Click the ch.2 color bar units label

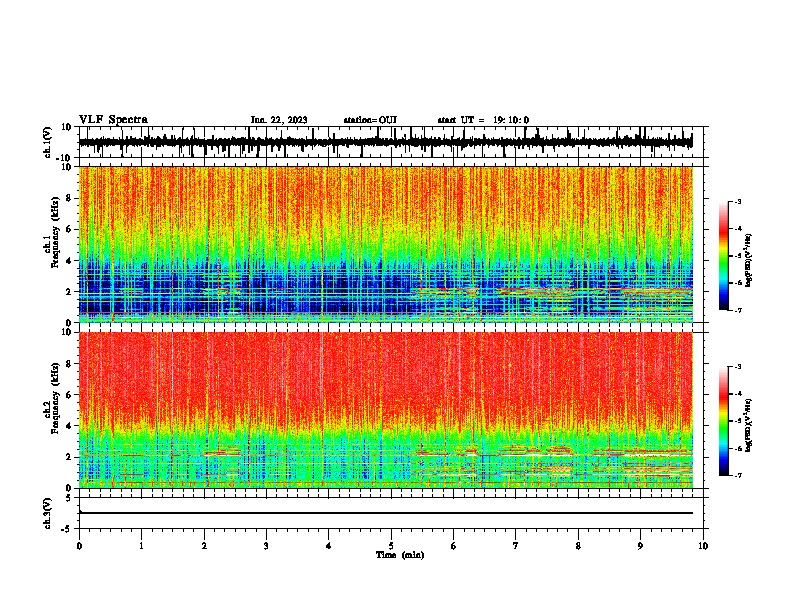point(748,426)
